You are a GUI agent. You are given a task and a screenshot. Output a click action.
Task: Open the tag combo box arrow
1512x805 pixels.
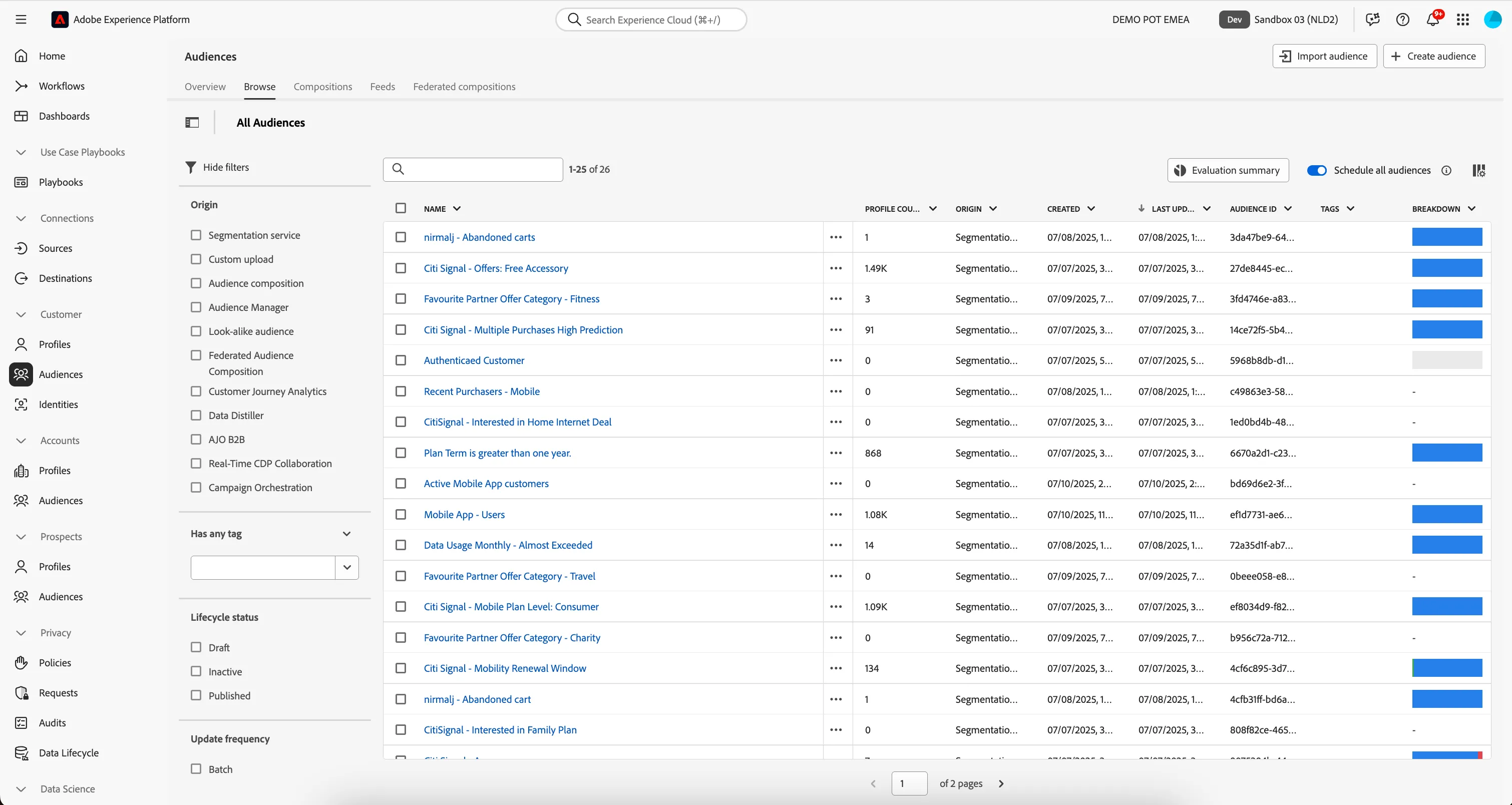tap(347, 567)
